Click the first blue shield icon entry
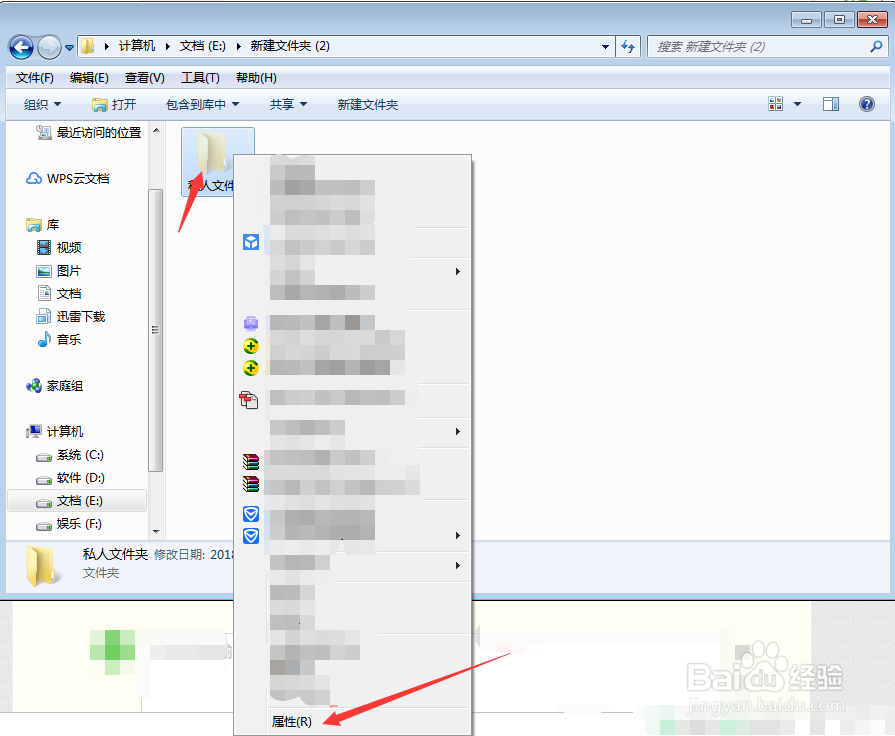The image size is (895, 736). [x=251, y=514]
